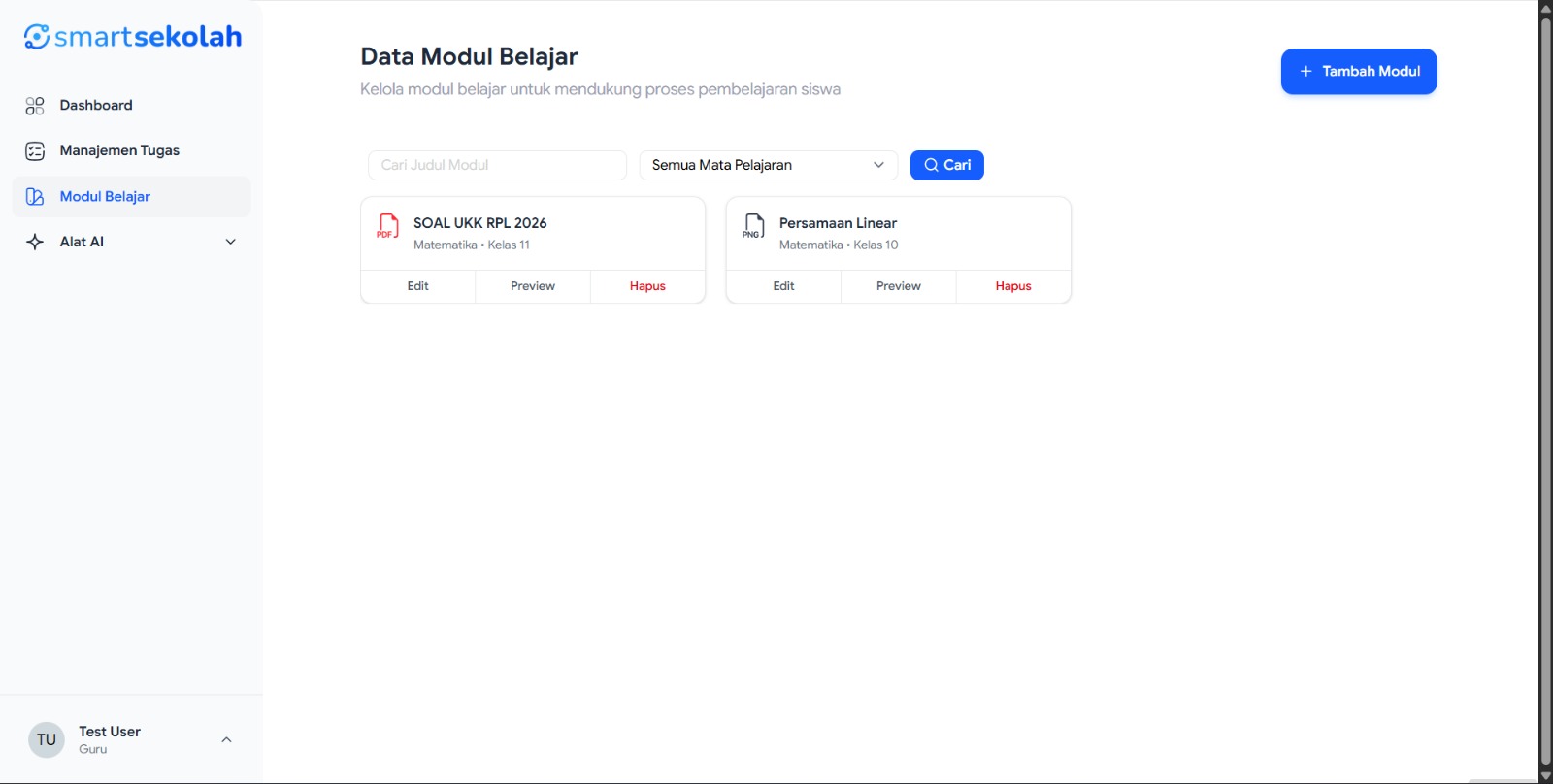
Task: Expand the Alat AI submenu chevron
Action: pyautogui.click(x=231, y=242)
